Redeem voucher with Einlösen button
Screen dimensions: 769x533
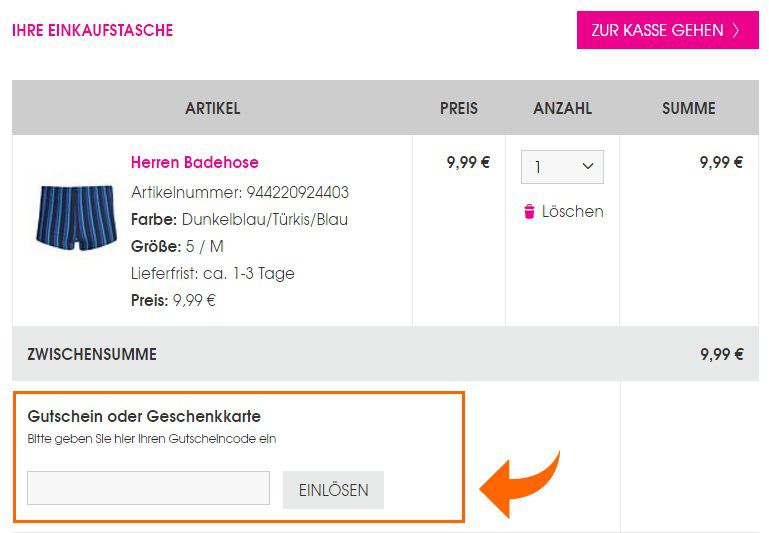pyautogui.click(x=333, y=490)
